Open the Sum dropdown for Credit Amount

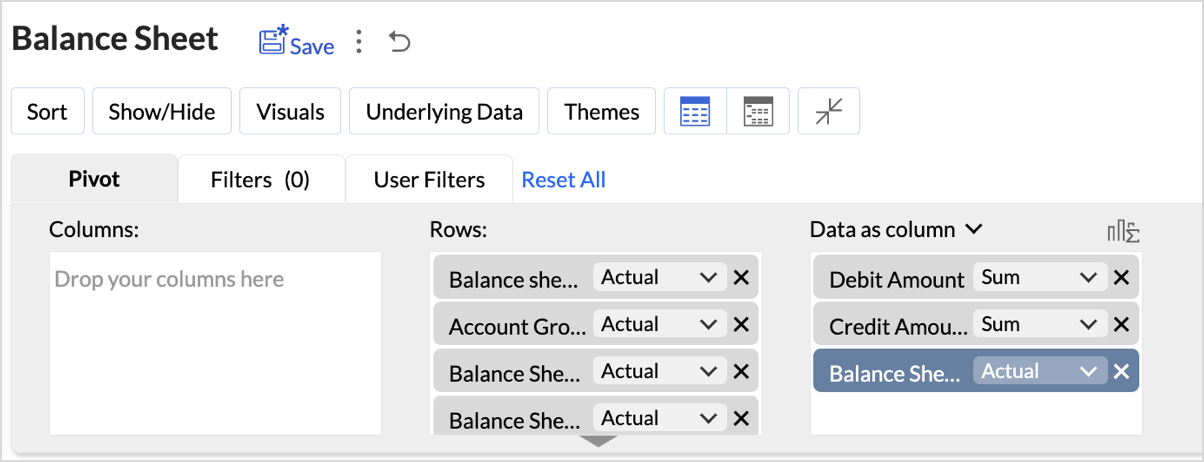1040,324
